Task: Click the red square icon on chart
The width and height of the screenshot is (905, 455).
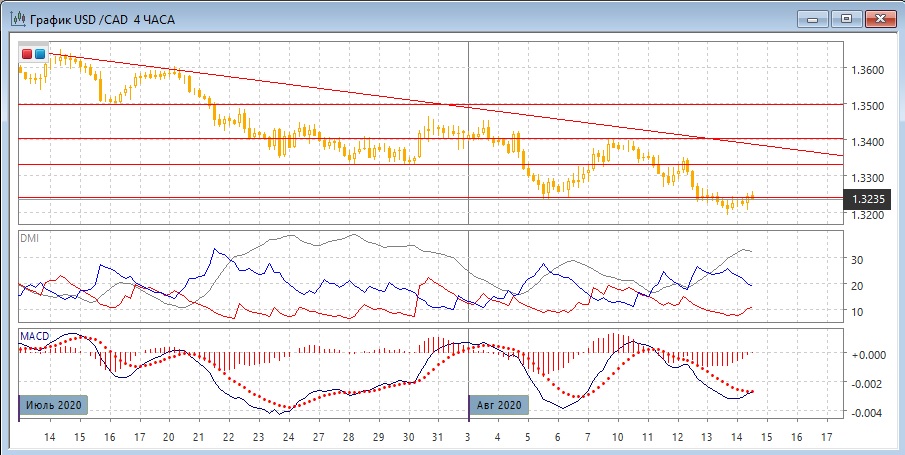Action: [27, 53]
